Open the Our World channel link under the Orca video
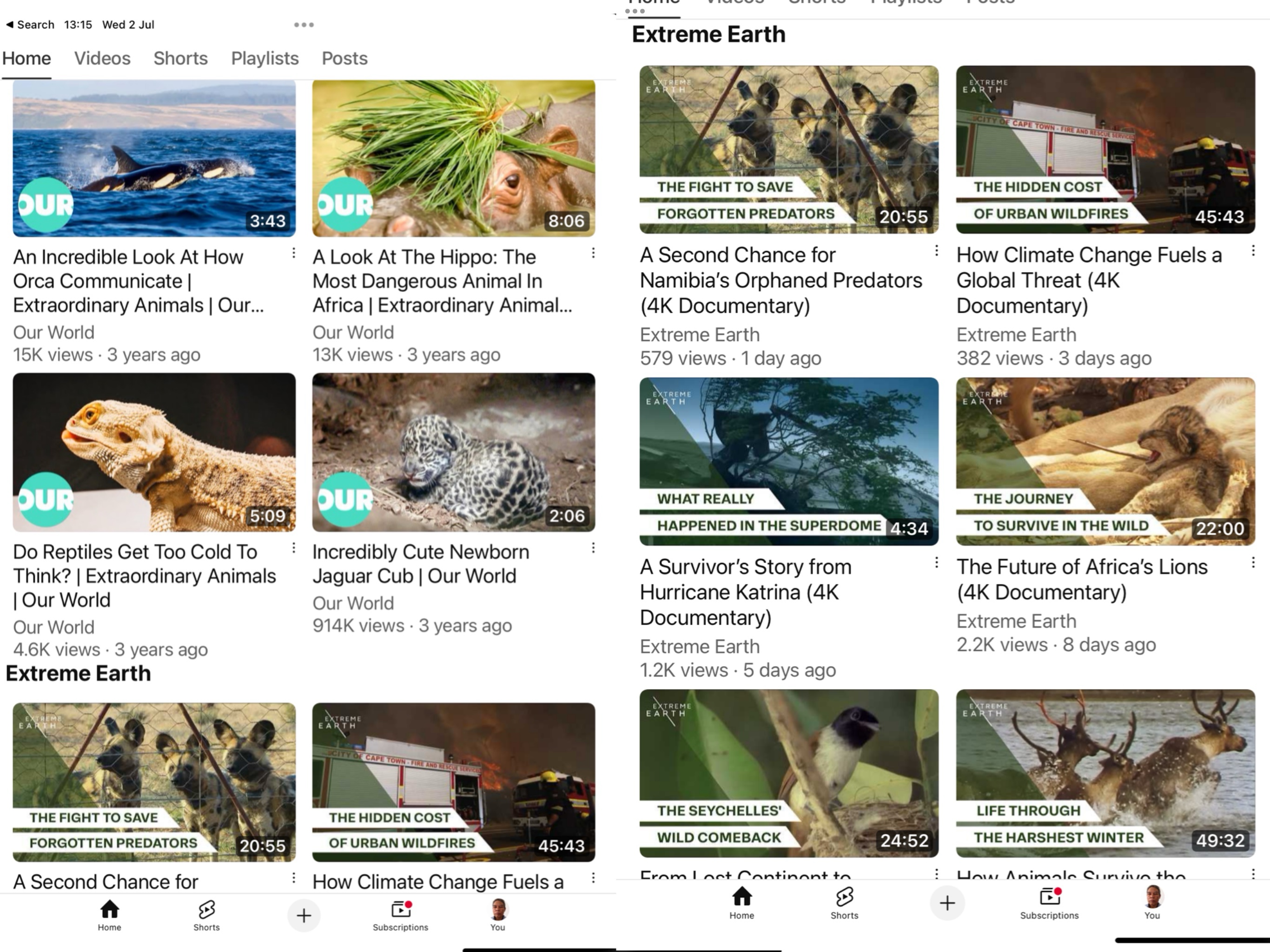Image resolution: width=1270 pixels, height=952 pixels. click(53, 332)
